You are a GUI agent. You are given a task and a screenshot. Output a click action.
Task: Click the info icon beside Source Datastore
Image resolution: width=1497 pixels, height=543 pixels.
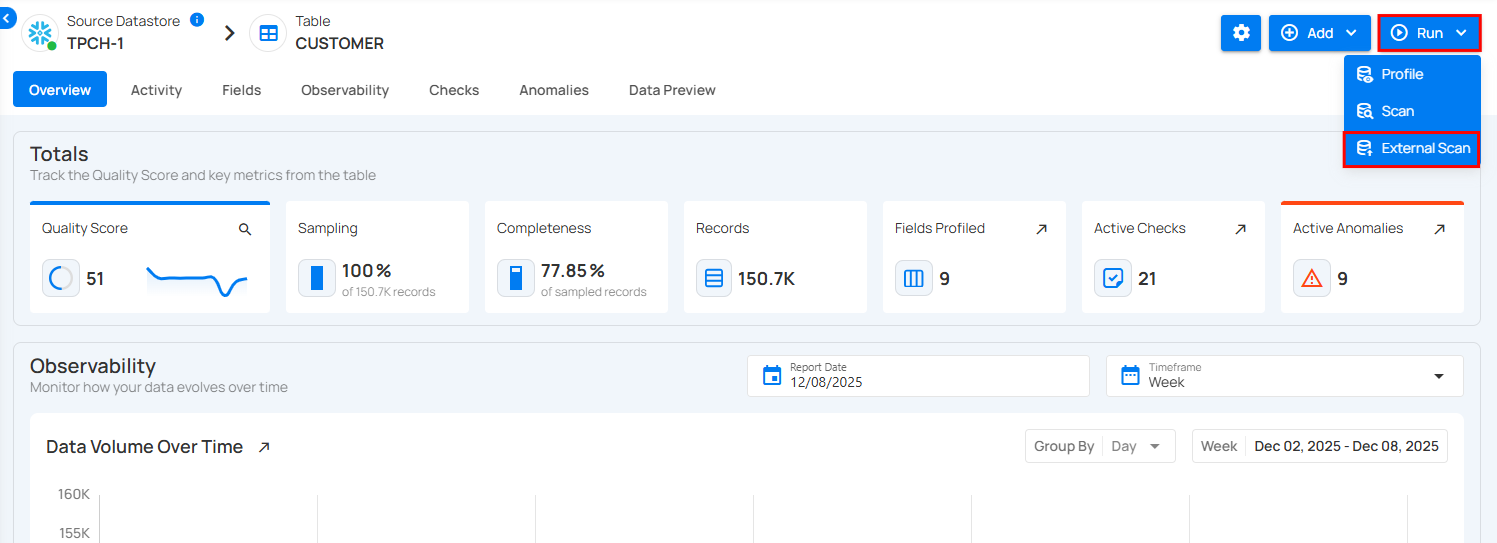[197, 20]
